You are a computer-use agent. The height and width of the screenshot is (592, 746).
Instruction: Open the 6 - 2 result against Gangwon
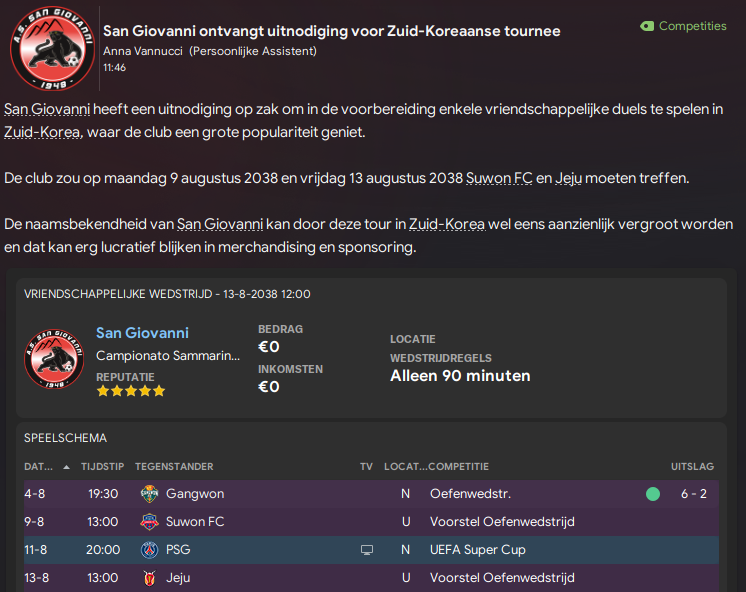click(x=694, y=494)
